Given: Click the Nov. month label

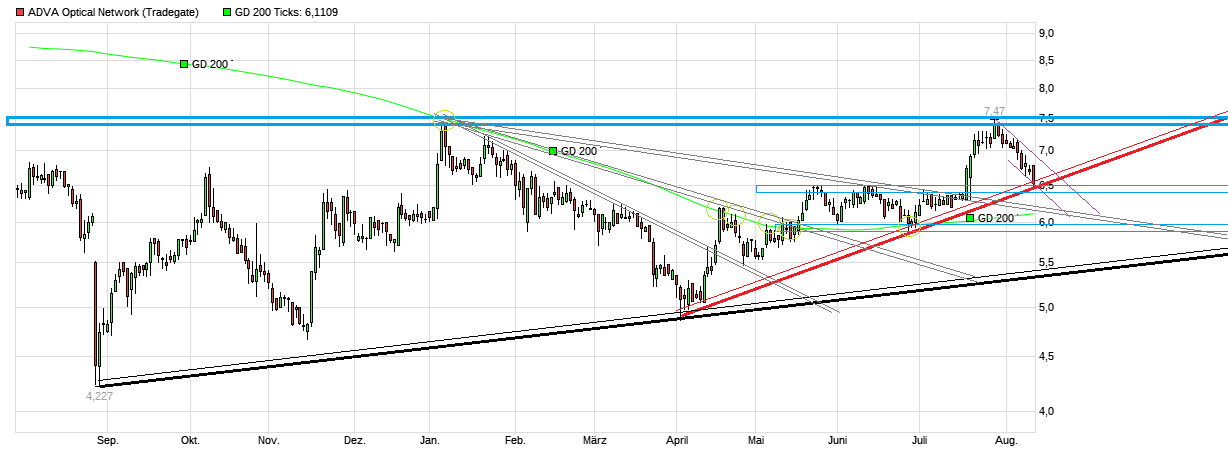Looking at the screenshot, I should 268,441.
